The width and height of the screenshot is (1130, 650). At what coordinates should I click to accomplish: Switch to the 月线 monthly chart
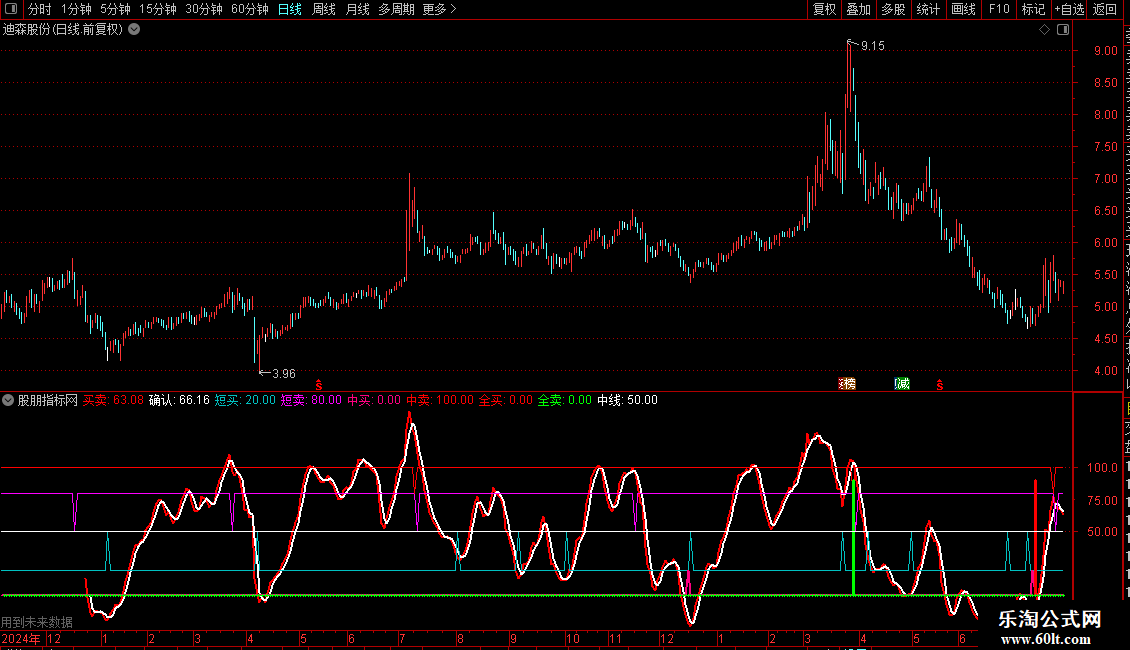click(x=357, y=9)
